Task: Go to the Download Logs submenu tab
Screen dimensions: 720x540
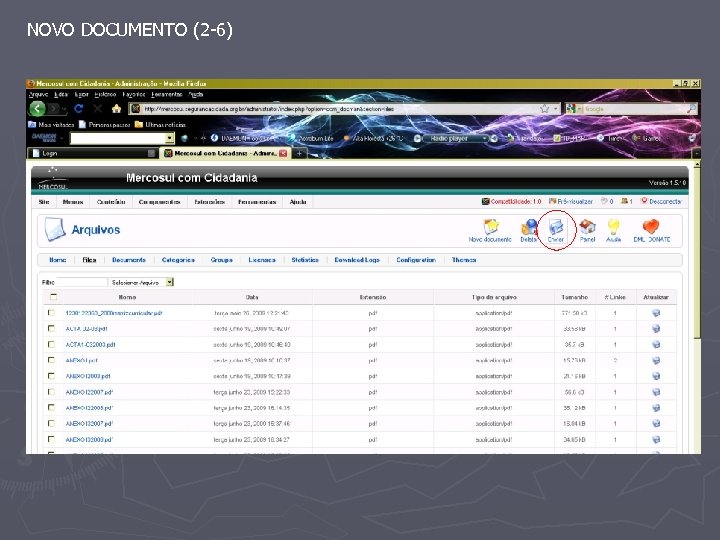Action: tap(357, 260)
